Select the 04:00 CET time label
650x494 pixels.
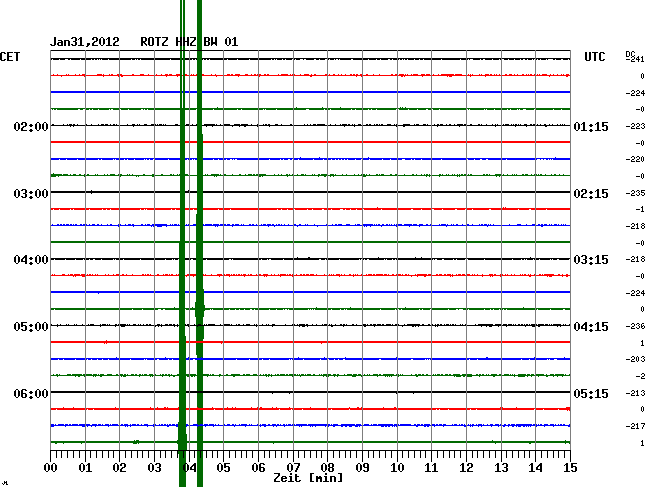[x=31, y=260]
